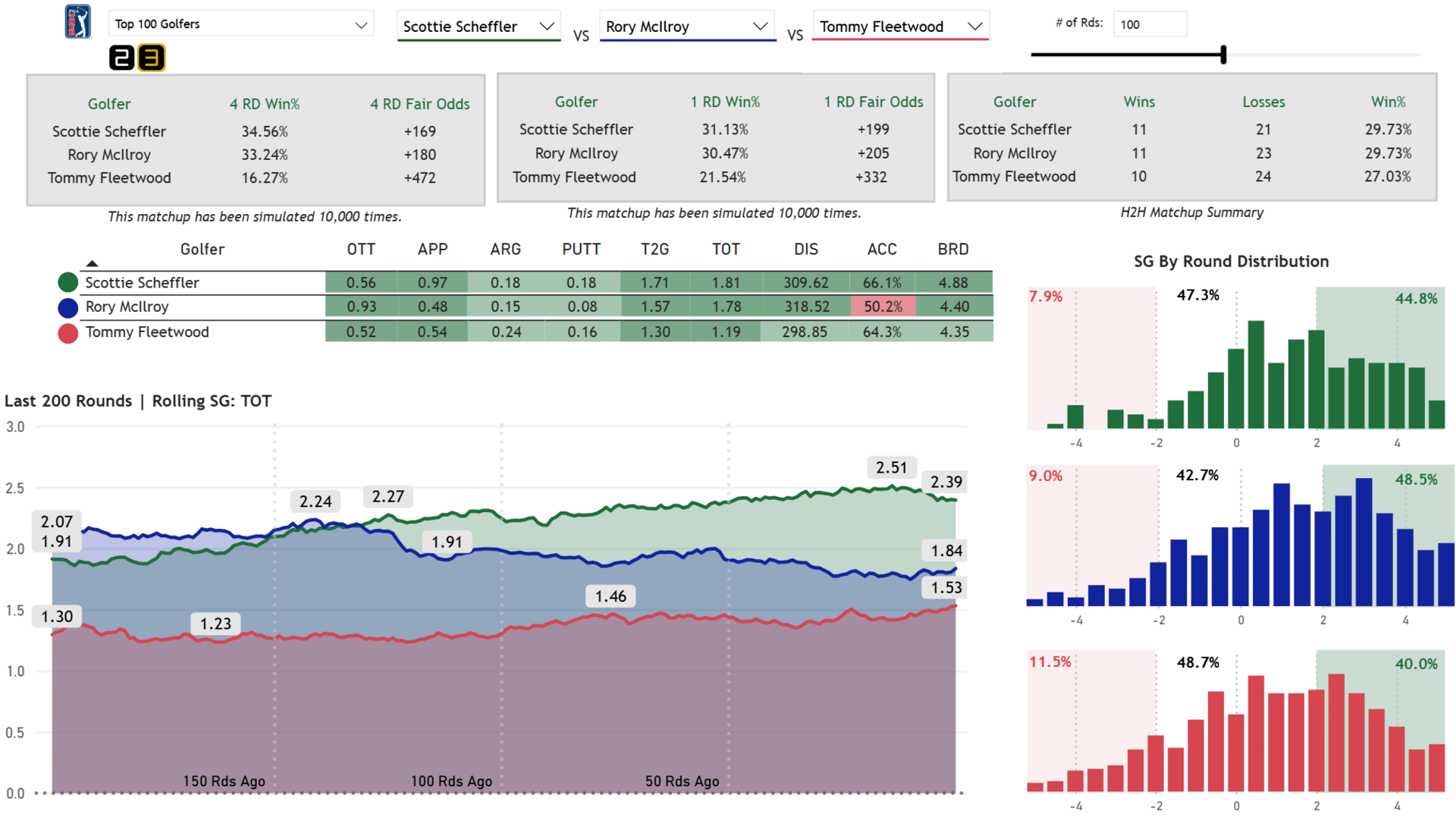Click the green Scottie Scheffler legend dot
Image resolution: width=1456 pixels, height=821 pixels.
click(68, 283)
